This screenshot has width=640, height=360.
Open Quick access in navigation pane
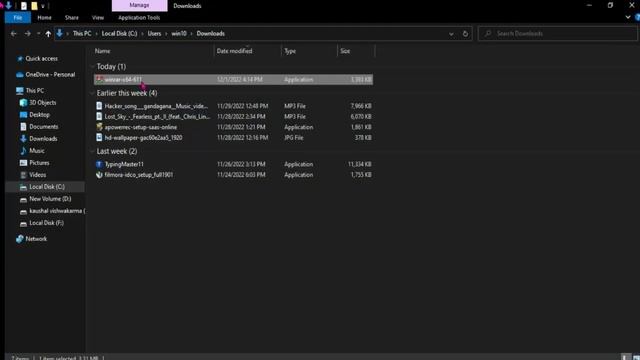pyautogui.click(x=41, y=59)
